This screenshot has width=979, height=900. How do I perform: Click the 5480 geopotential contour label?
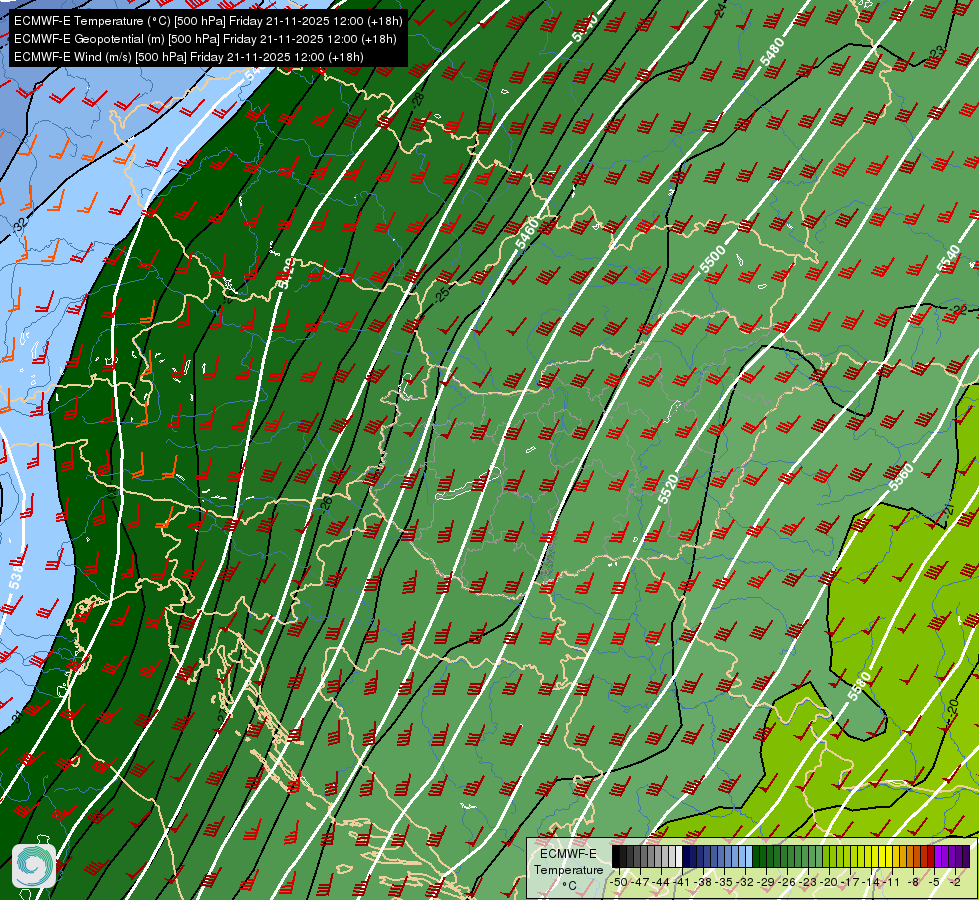click(772, 52)
